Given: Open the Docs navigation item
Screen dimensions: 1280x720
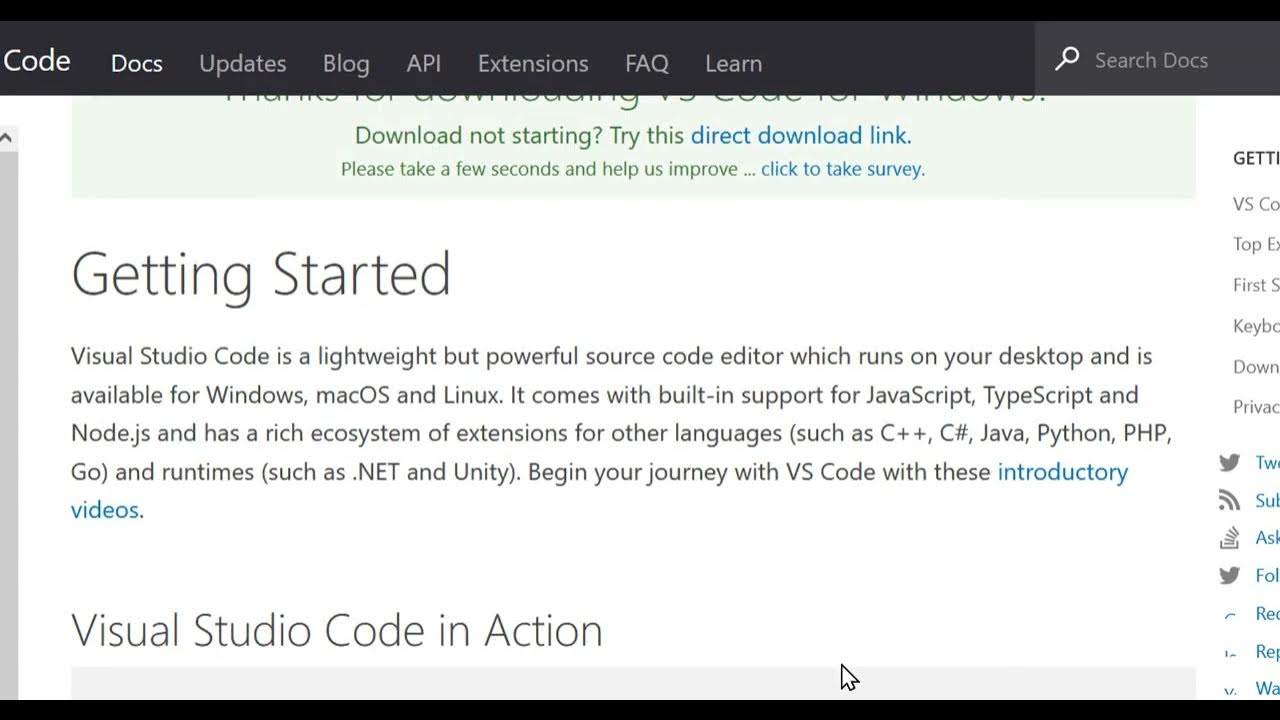Looking at the screenshot, I should pyautogui.click(x=137, y=63).
